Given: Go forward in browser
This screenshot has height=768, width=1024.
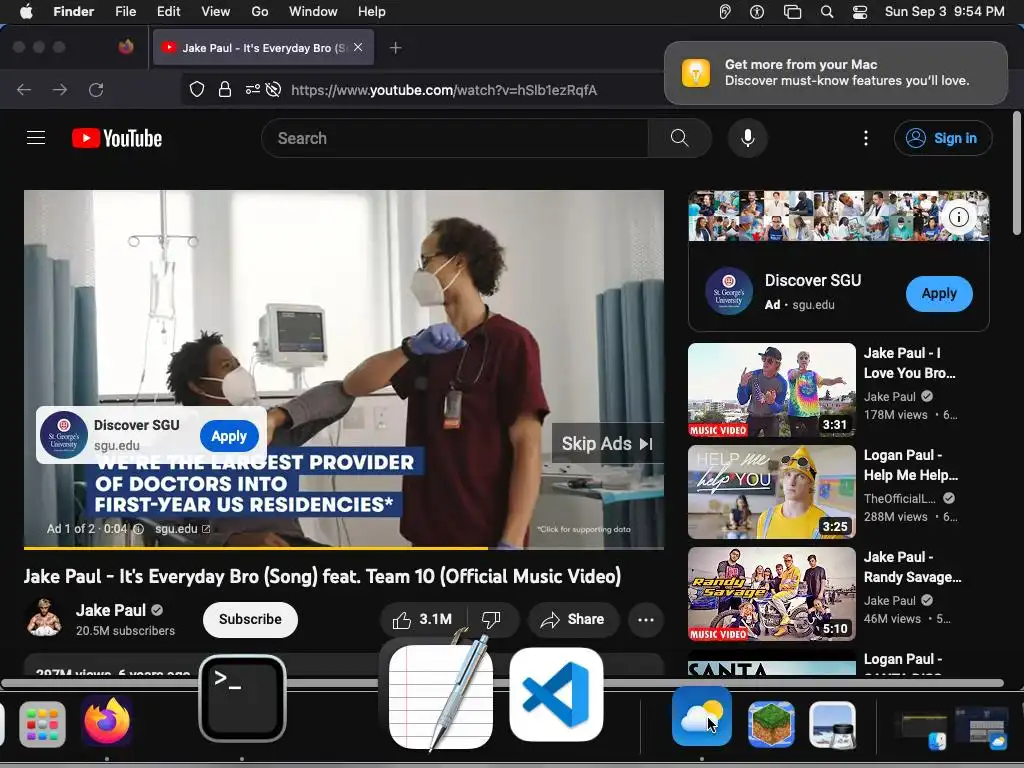Looking at the screenshot, I should [59, 89].
